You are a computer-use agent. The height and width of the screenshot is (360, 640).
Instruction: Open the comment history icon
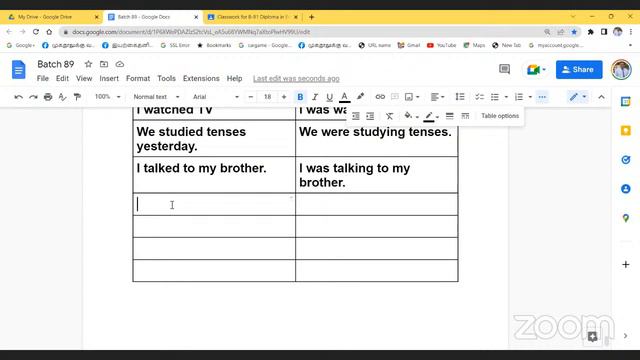[x=504, y=69]
